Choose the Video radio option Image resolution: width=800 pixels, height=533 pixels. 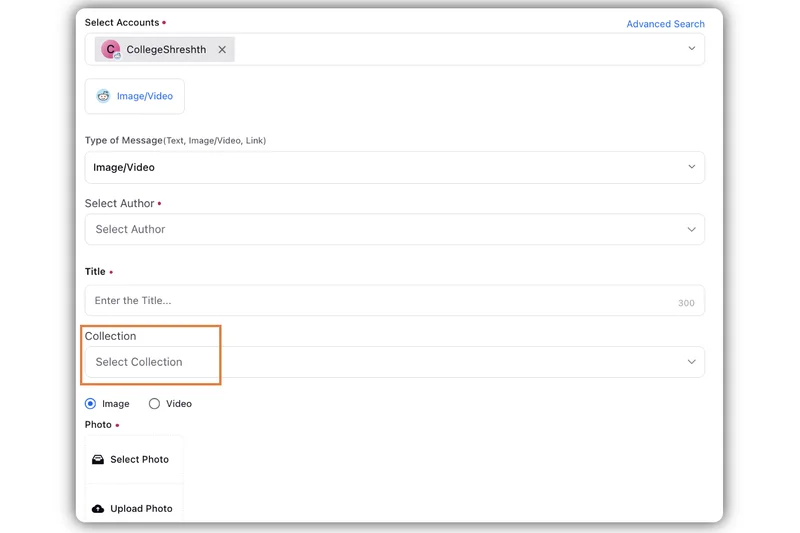pos(154,404)
